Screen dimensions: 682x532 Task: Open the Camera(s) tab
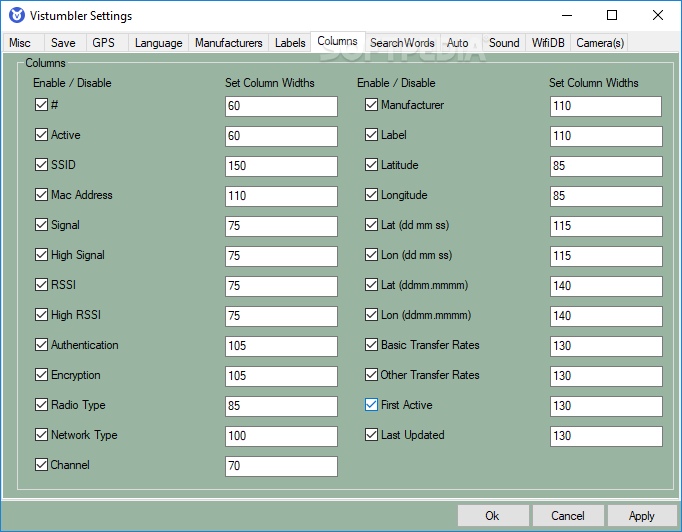pos(600,43)
